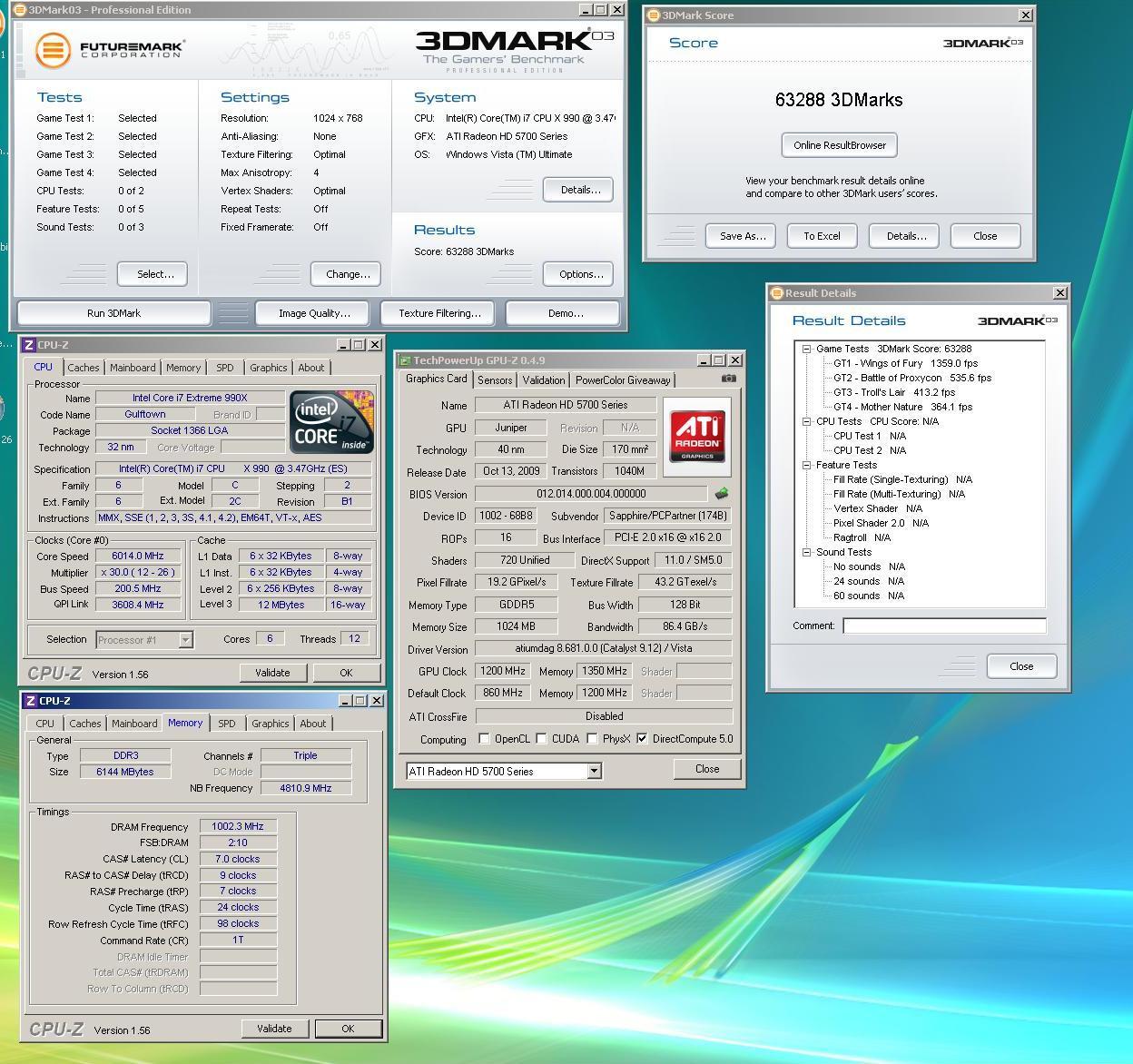The height and width of the screenshot is (1064, 1133).
Task: Open Texture Filtering... settings
Action: coord(440,313)
